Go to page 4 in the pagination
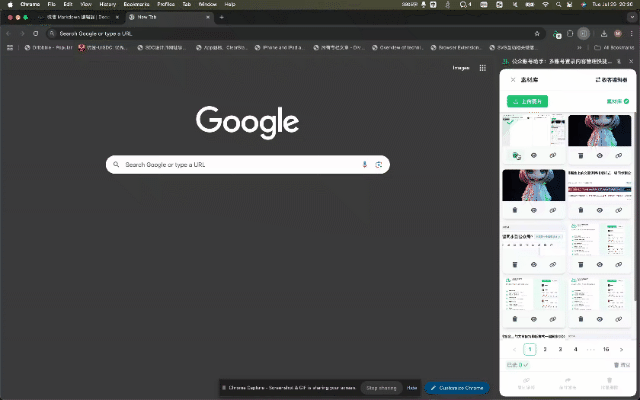The image size is (640, 400). coord(576,349)
